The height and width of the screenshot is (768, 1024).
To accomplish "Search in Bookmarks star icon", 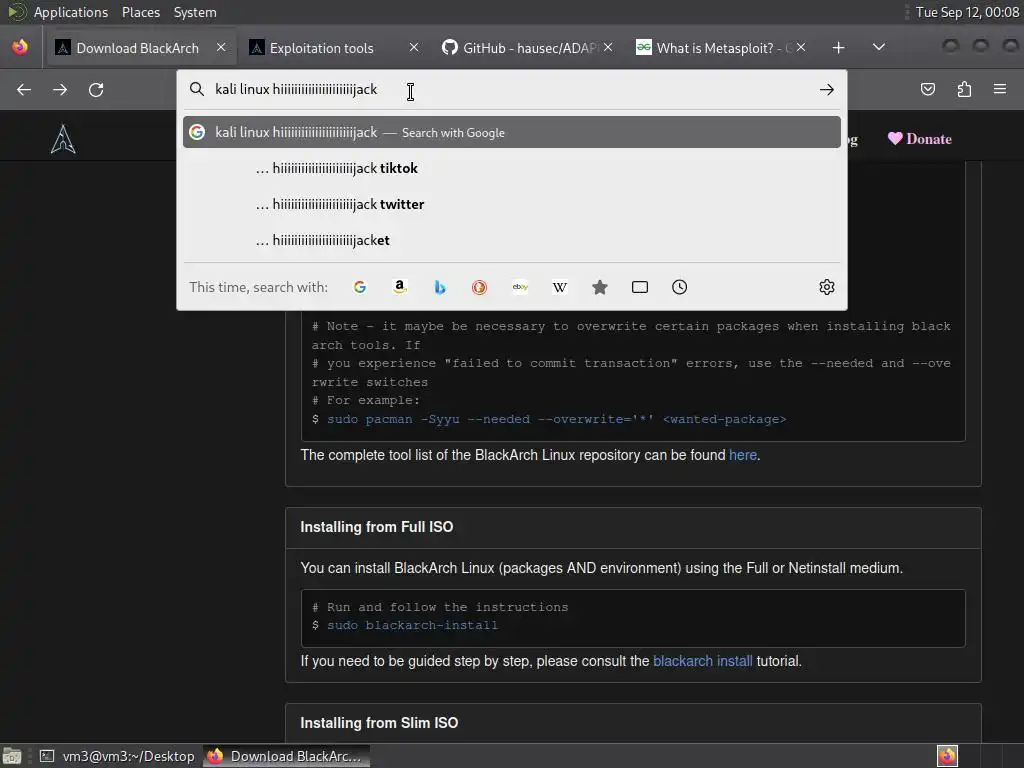I will click(x=600, y=287).
